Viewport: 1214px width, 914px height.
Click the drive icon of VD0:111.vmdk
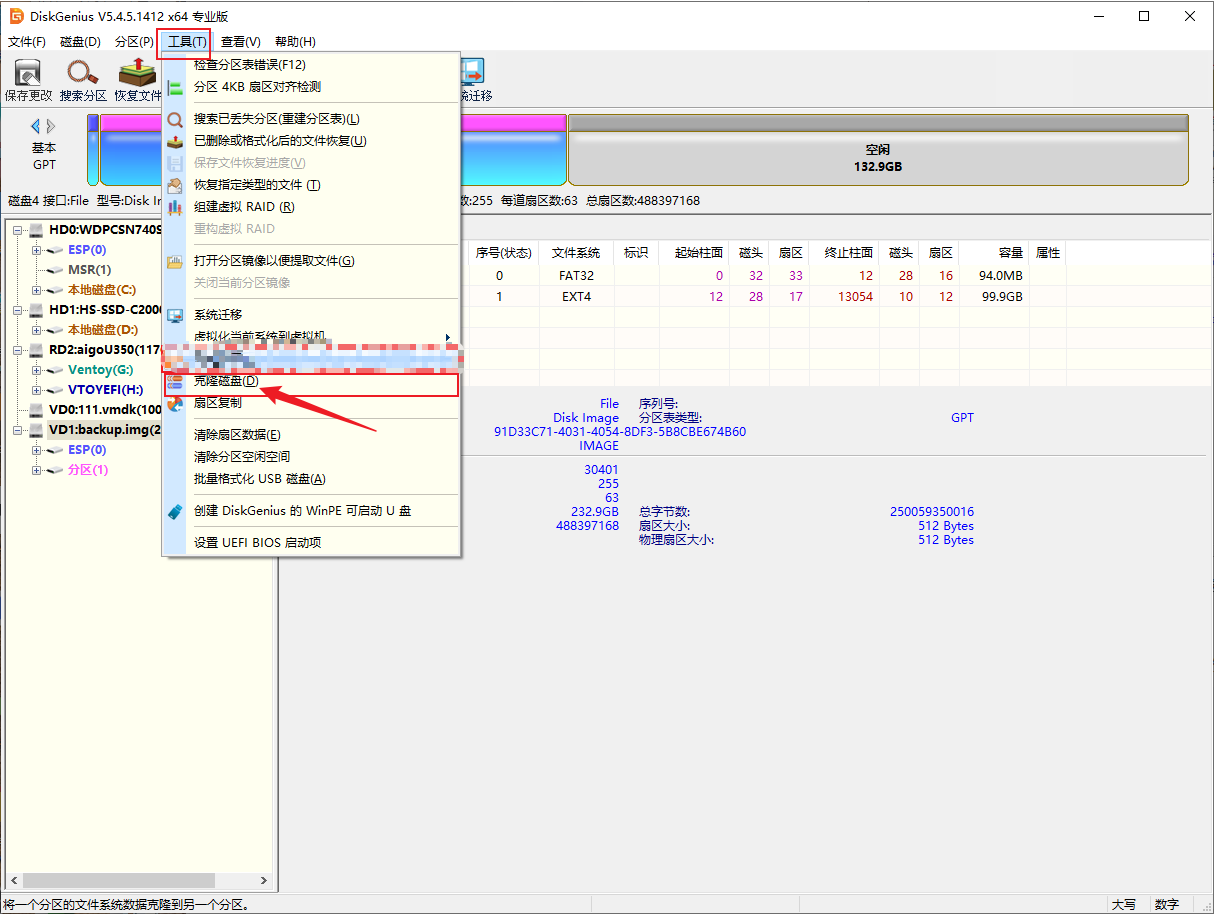tap(37, 410)
